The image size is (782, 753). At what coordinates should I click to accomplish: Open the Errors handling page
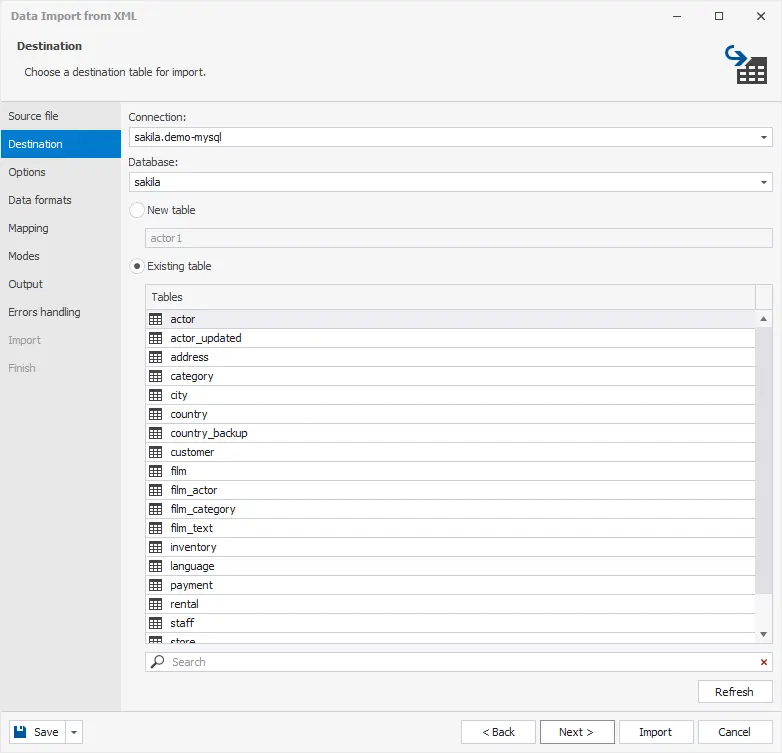44,312
